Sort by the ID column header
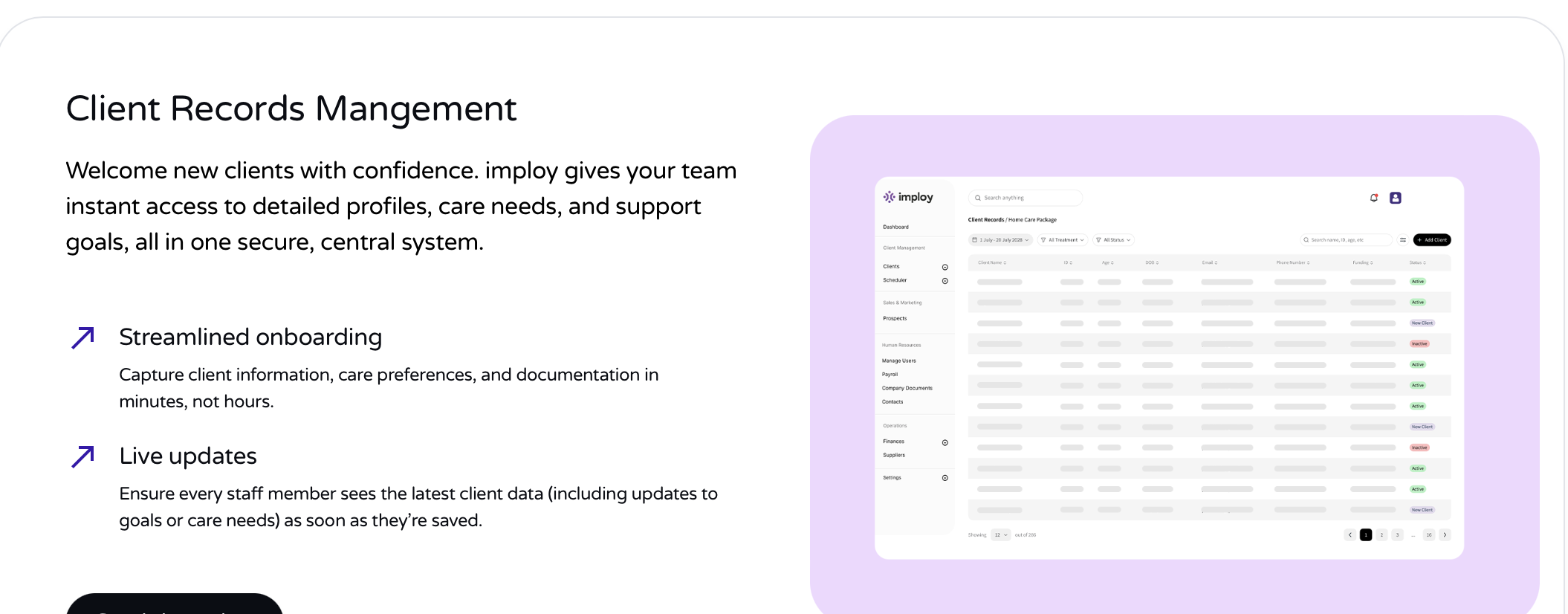 coord(1068,262)
